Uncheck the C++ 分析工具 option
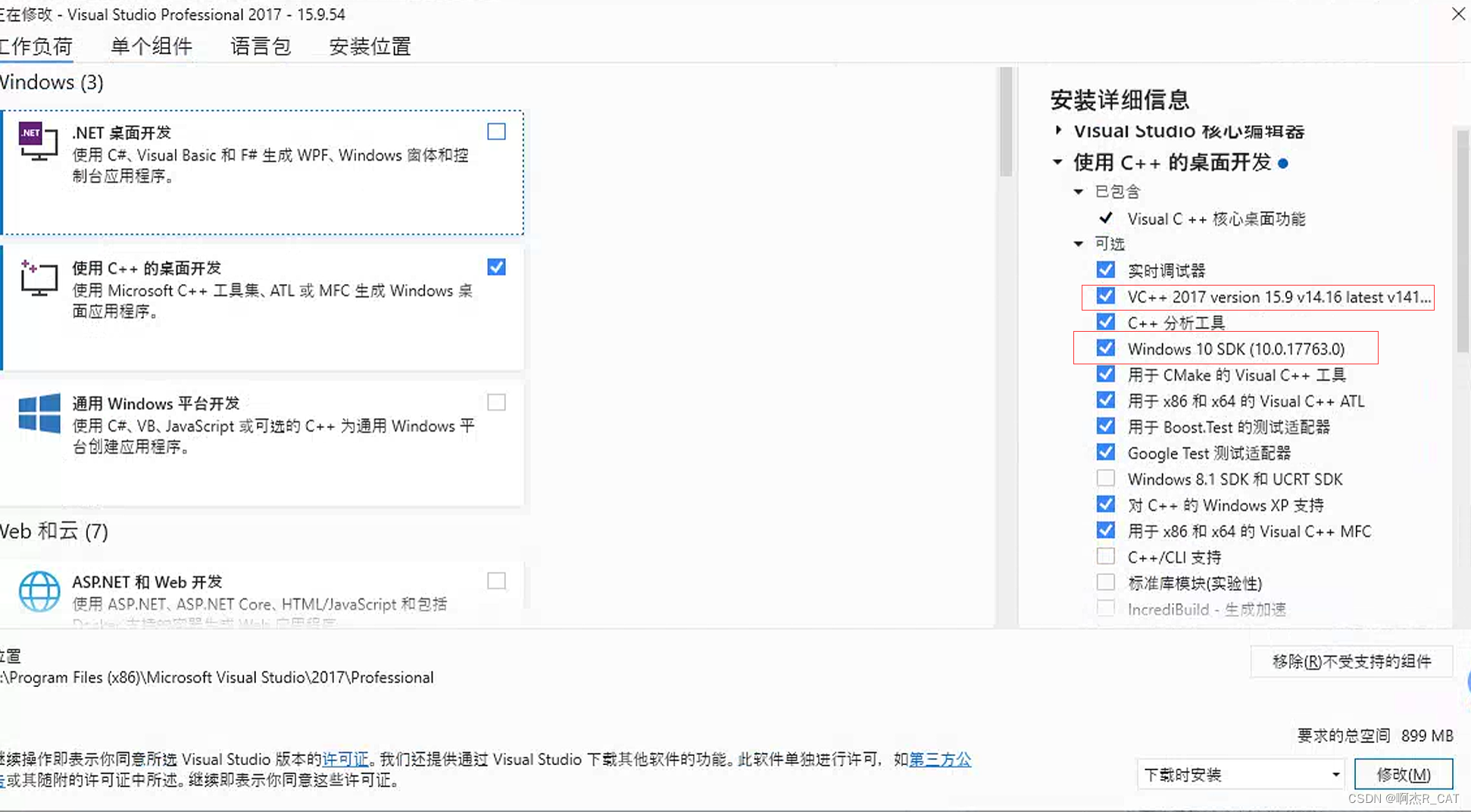Image resolution: width=1471 pixels, height=812 pixels. (1105, 322)
